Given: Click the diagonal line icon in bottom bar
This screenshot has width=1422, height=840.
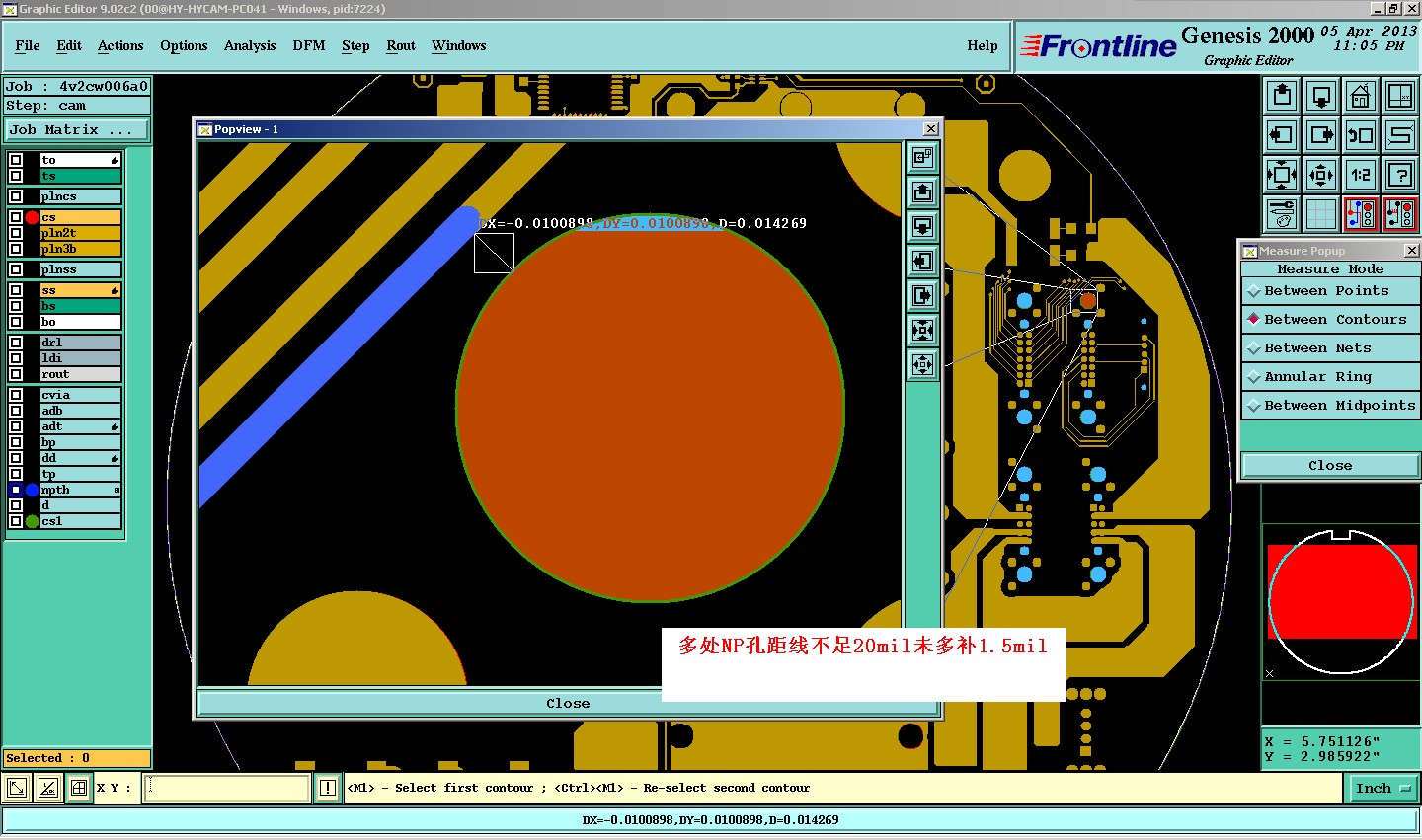Looking at the screenshot, I should [47, 788].
